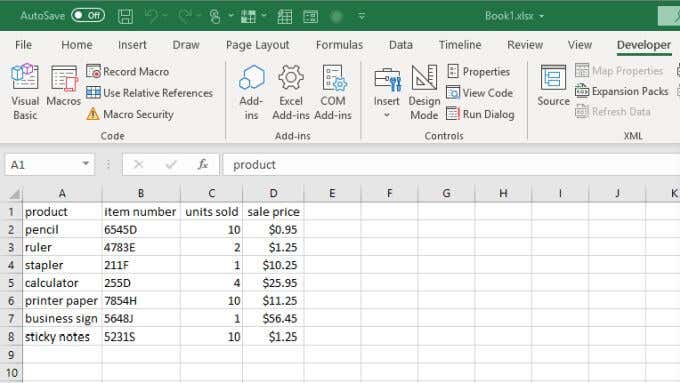
Task: Expand the Name Box dropdown arrow
Action: pos(85,164)
